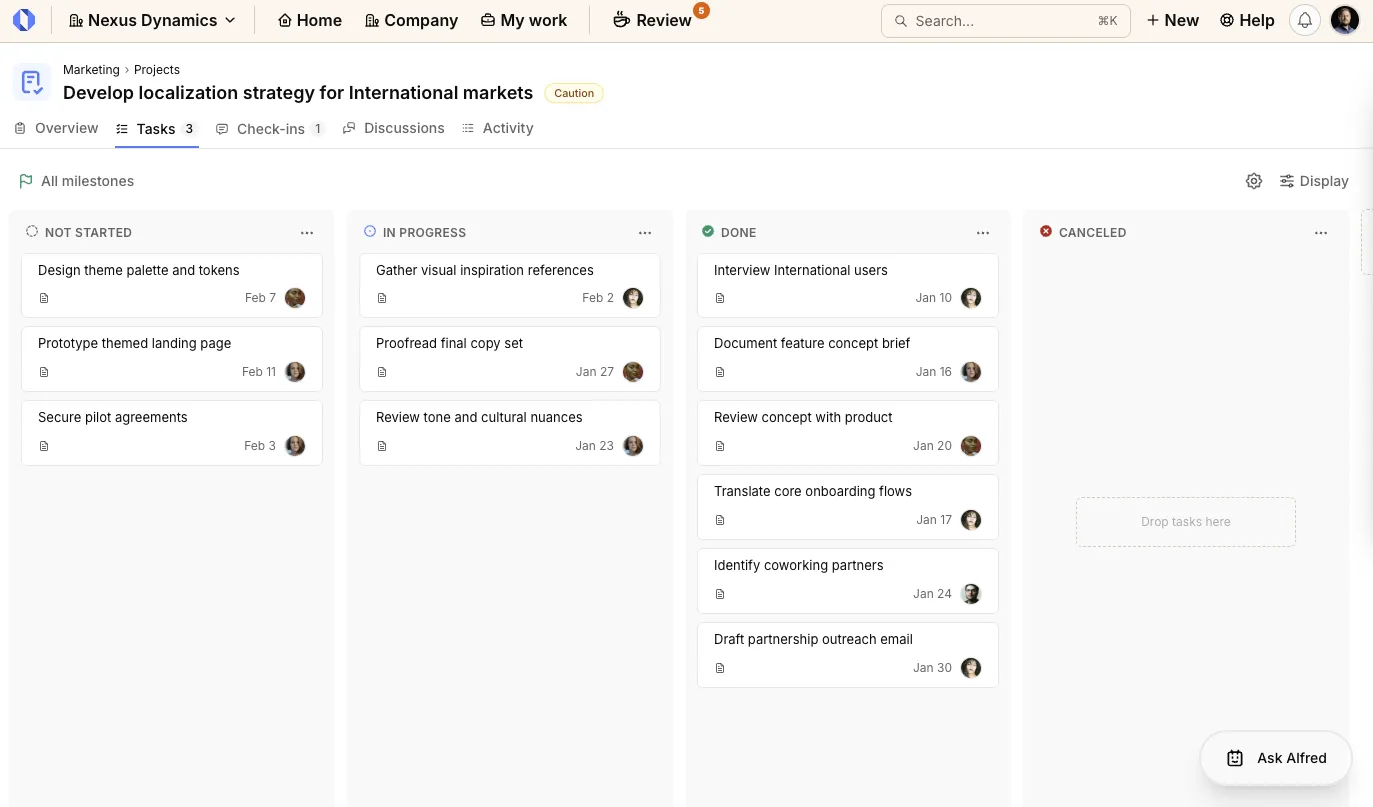Click the green Done status checkmark icon
The image size is (1373, 807).
[x=708, y=231]
